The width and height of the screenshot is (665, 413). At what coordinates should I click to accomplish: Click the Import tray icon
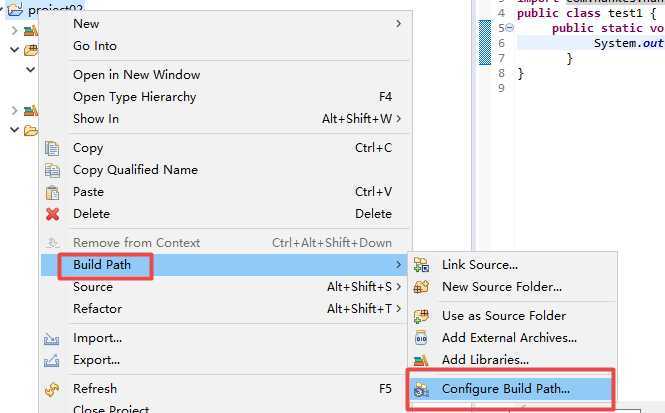click(x=51, y=339)
